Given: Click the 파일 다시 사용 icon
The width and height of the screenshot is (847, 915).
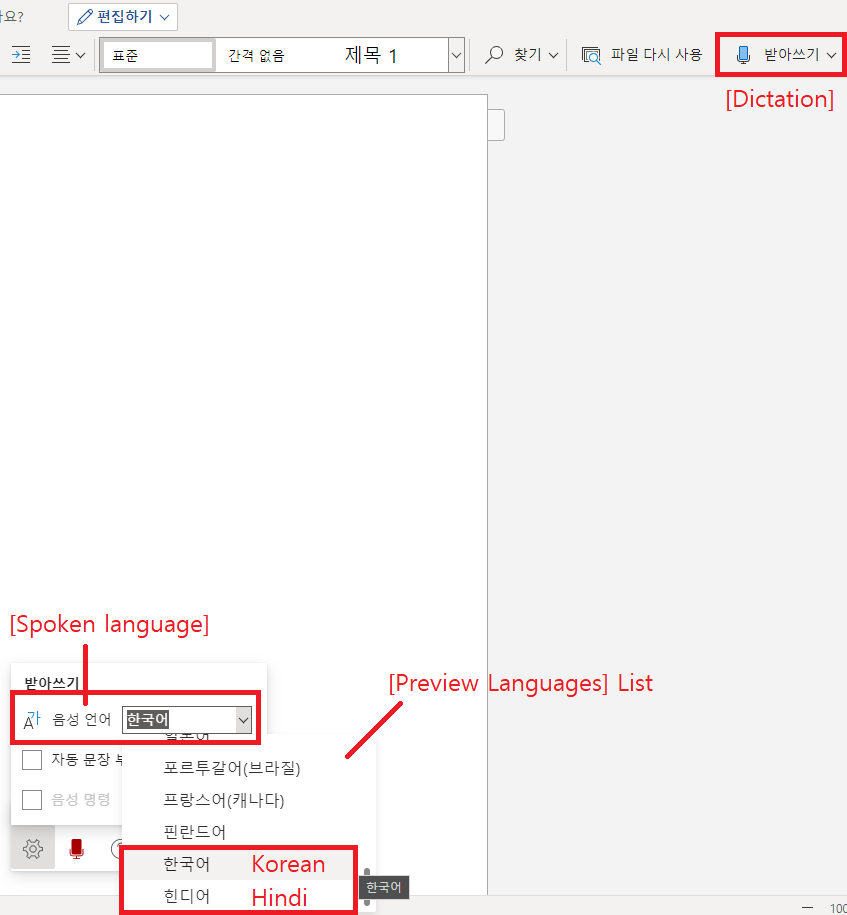Looking at the screenshot, I should (x=591, y=55).
